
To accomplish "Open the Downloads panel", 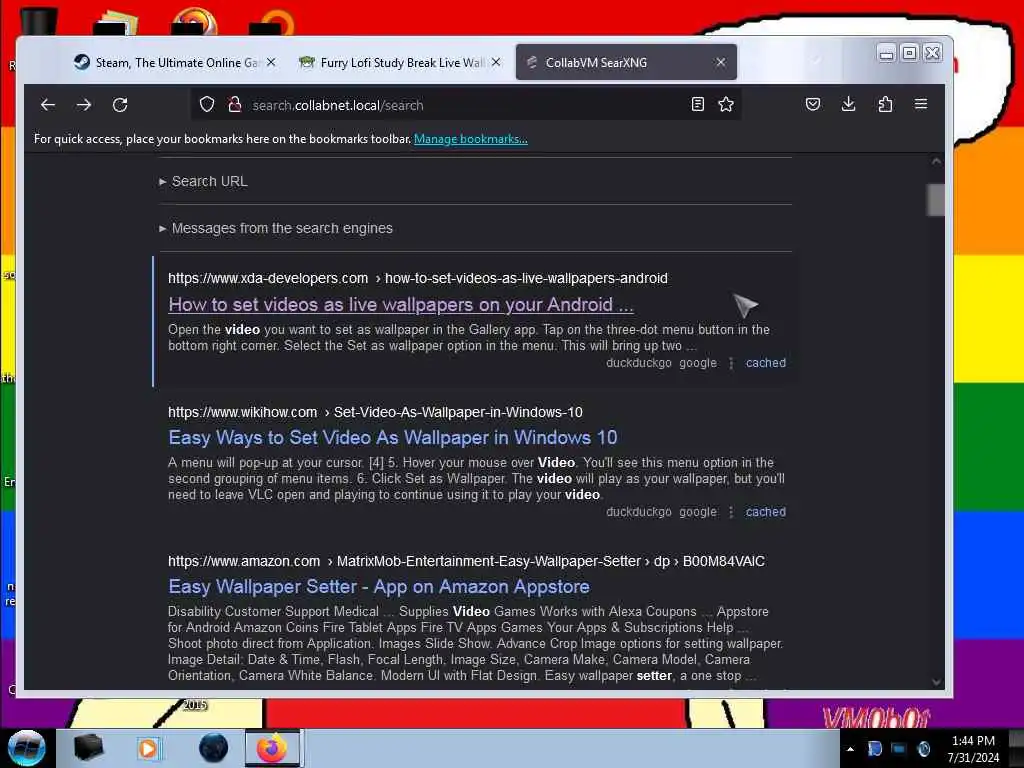I will (848, 104).
